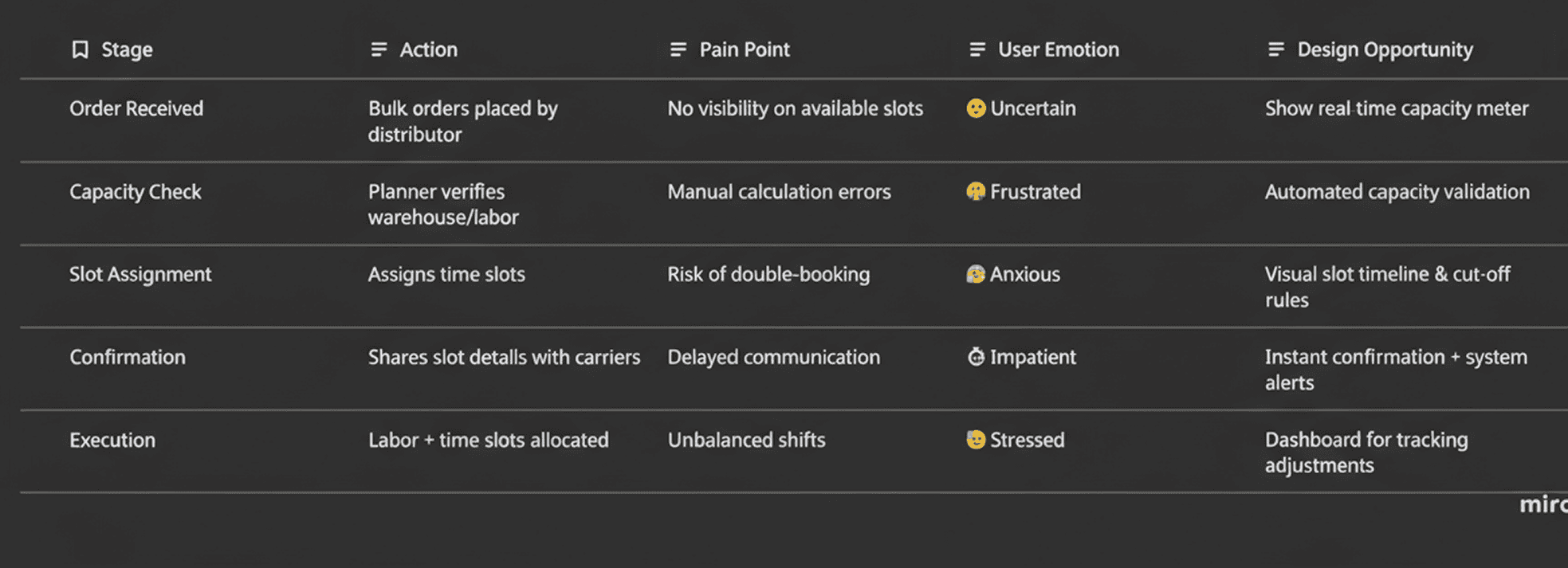Click the Dashboard for tracking adjustments cell
This screenshot has height=568, width=1568.
tap(1366, 452)
